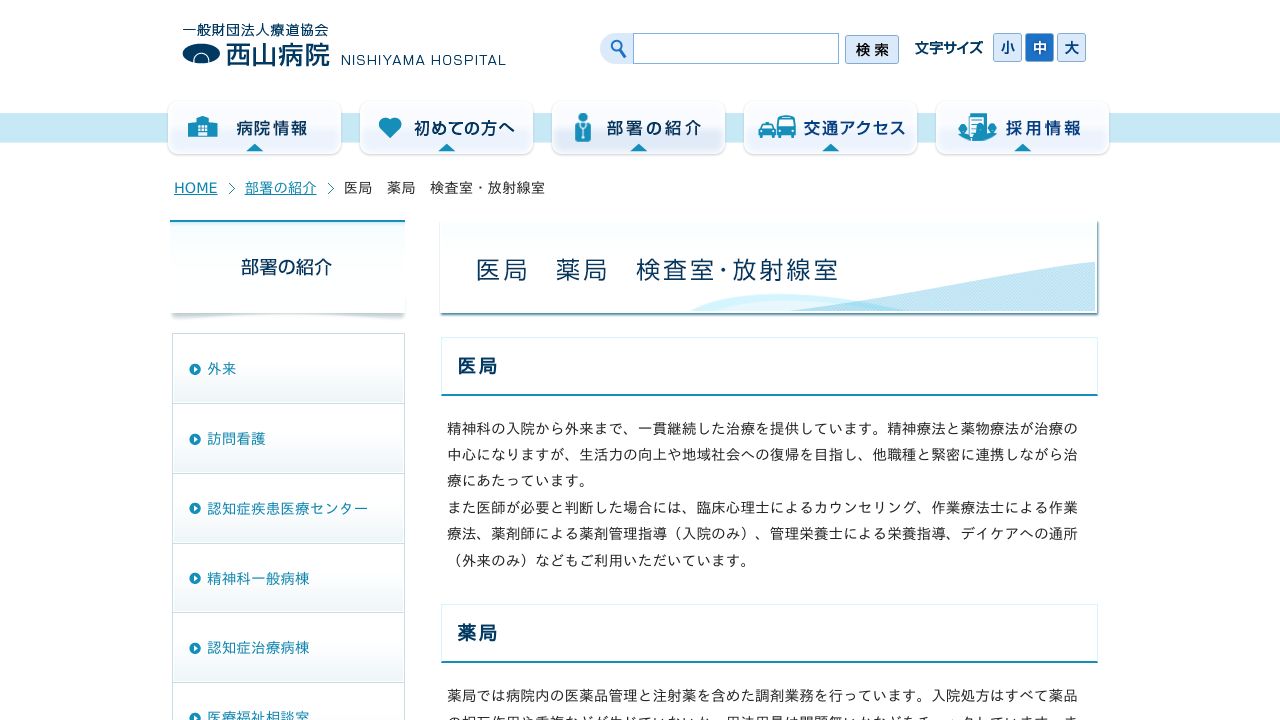Viewport: 1280px width, 720px height.
Task: Select the heart icon beside 初めての方へ
Action: click(390, 127)
